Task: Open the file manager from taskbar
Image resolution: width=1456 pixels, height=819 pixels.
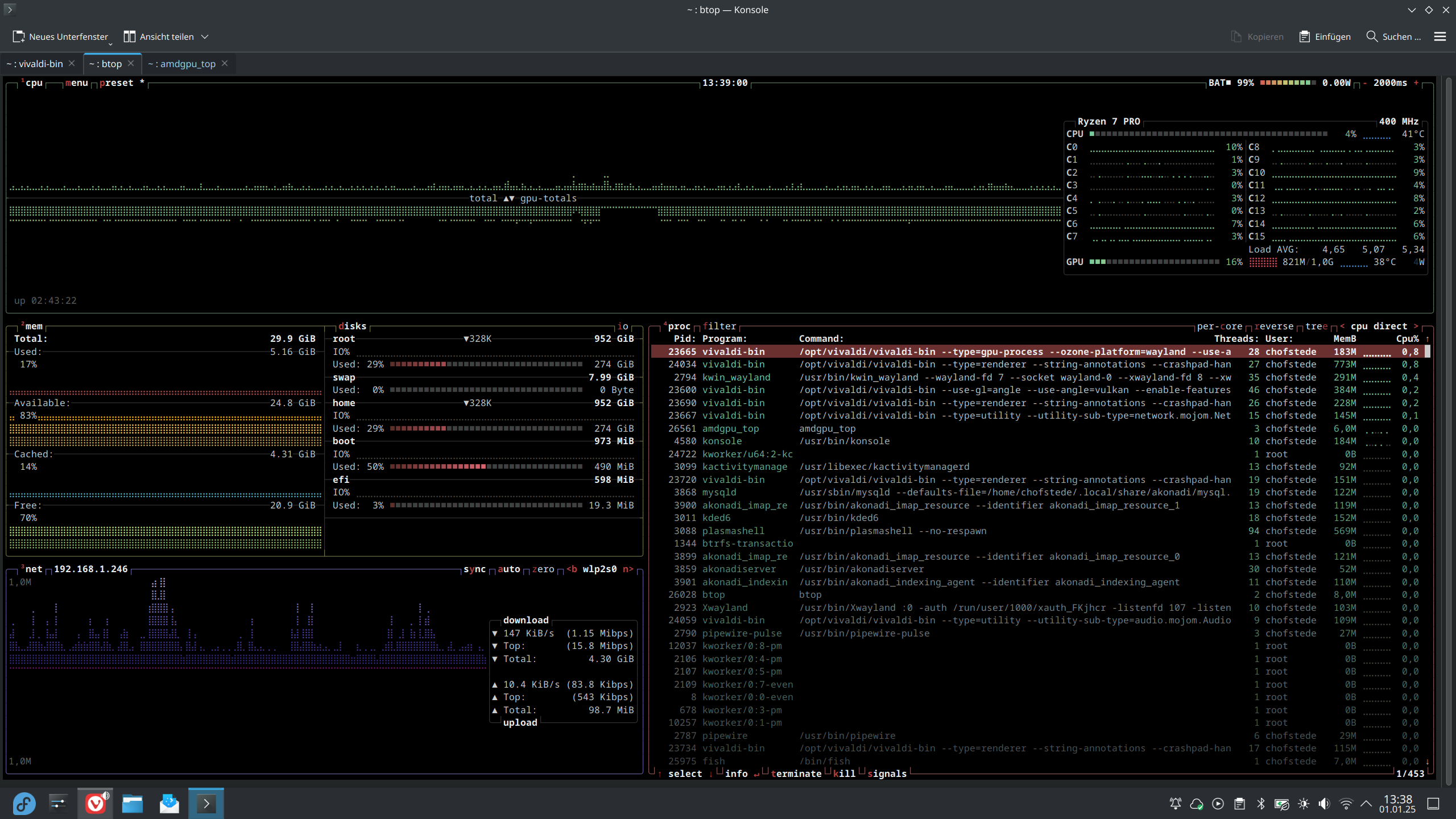Action: pos(133,803)
